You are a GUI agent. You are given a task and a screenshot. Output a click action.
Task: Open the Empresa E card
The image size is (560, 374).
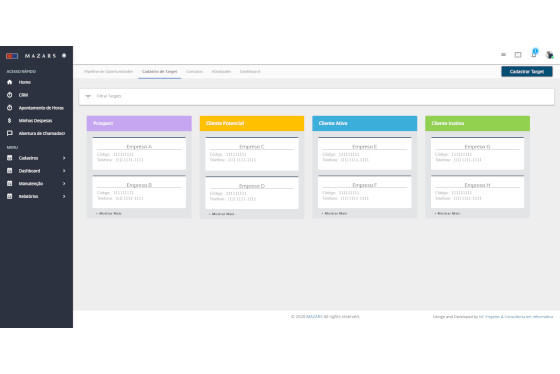click(364, 153)
